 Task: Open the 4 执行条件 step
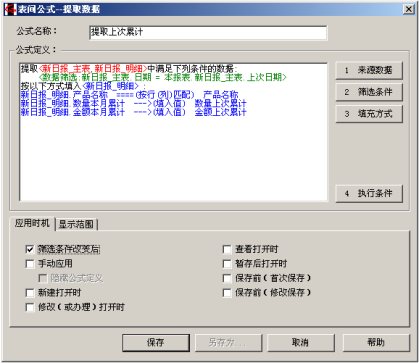tap(369, 193)
